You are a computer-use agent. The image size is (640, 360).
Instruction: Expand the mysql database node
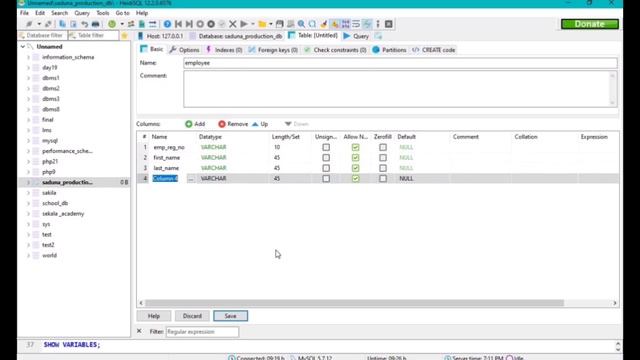coord(29,141)
